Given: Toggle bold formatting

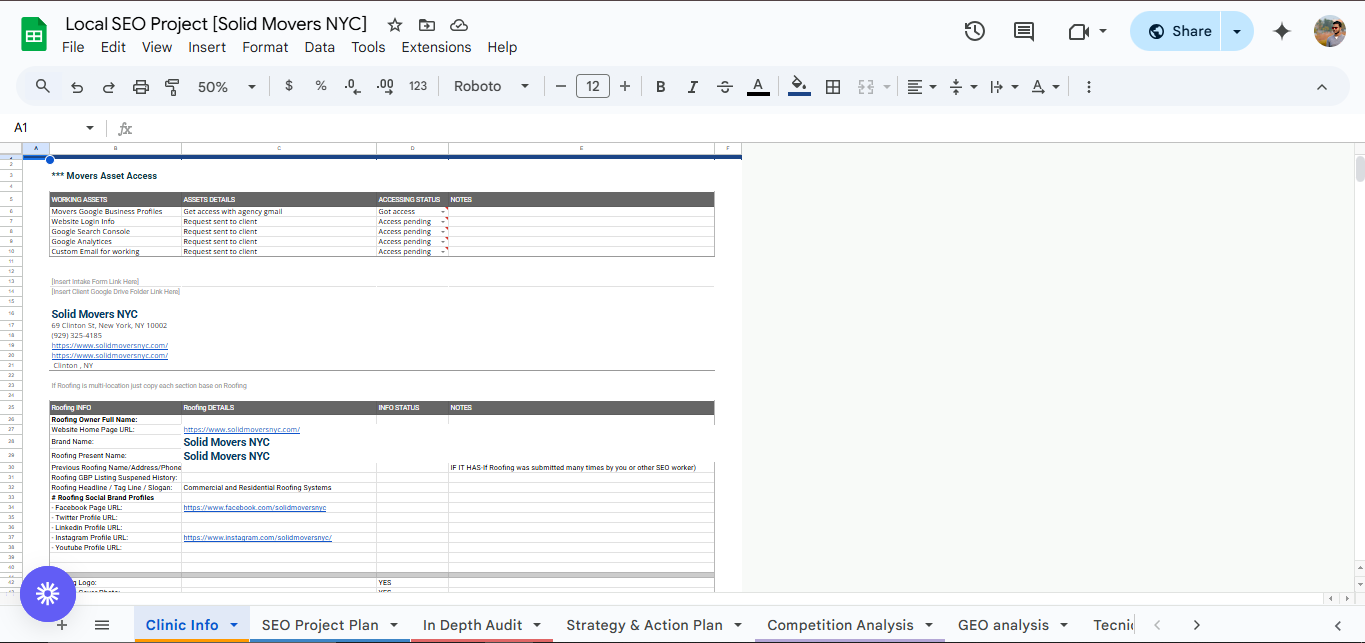Looking at the screenshot, I should point(660,86).
